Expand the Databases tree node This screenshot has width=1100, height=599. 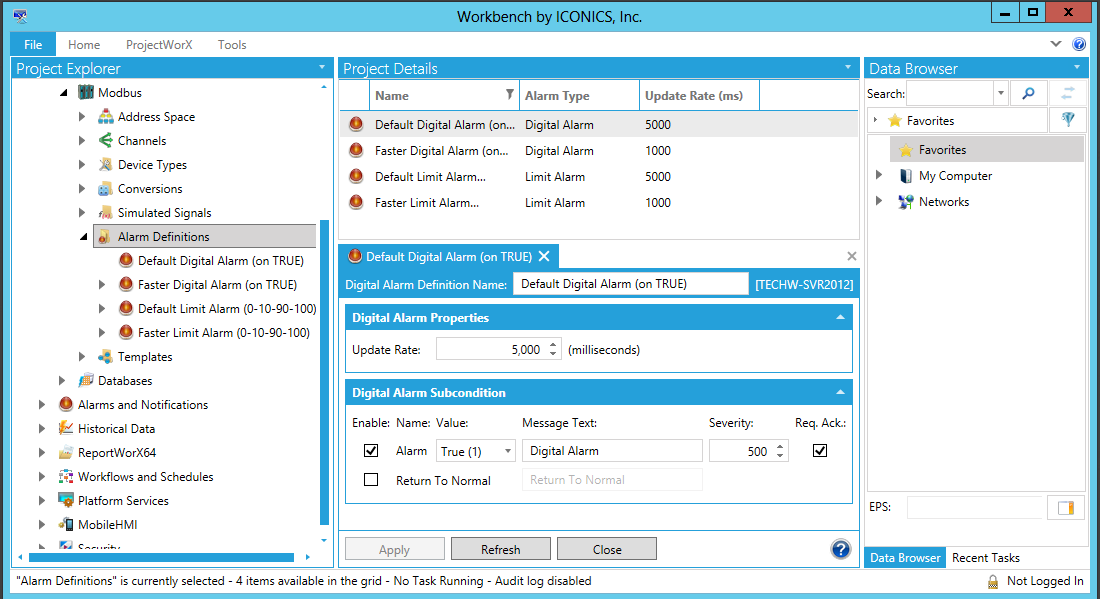coord(62,381)
